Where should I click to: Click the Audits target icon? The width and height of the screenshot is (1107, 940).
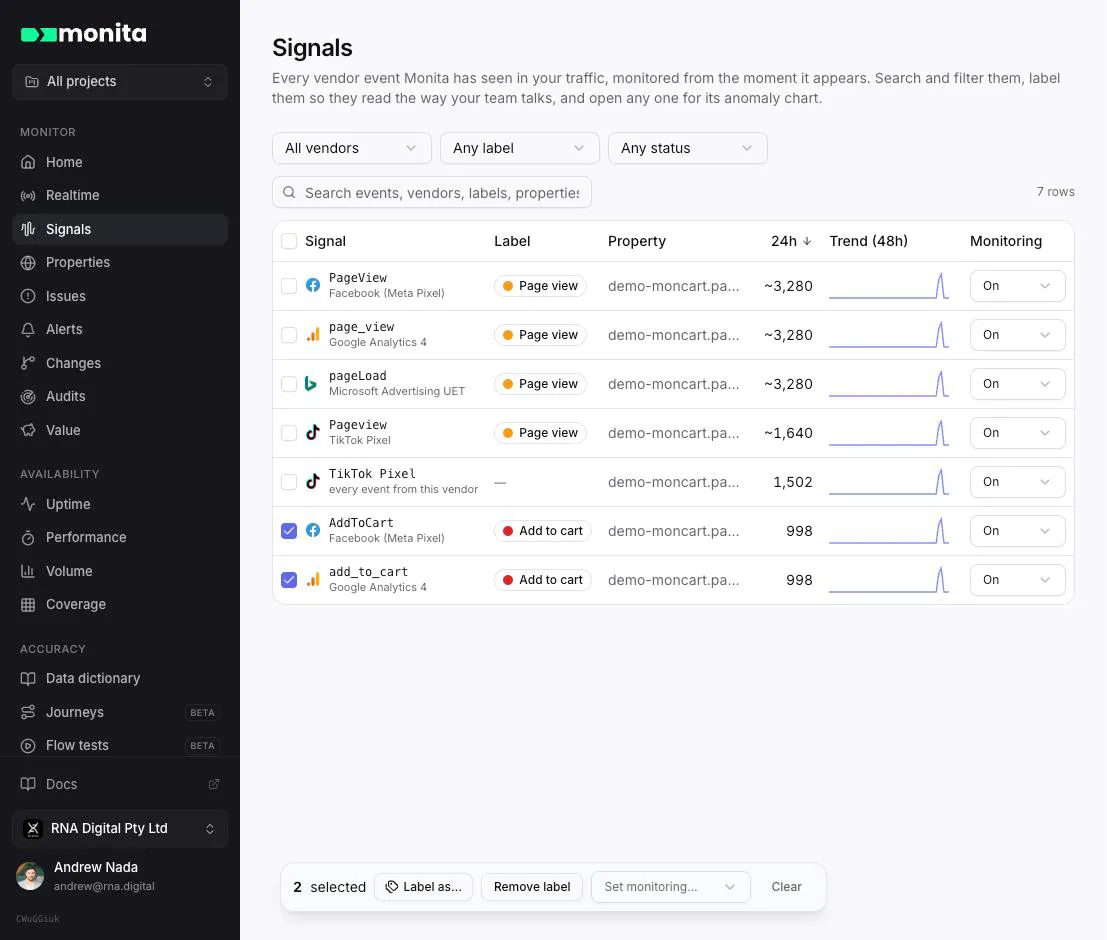click(28, 396)
